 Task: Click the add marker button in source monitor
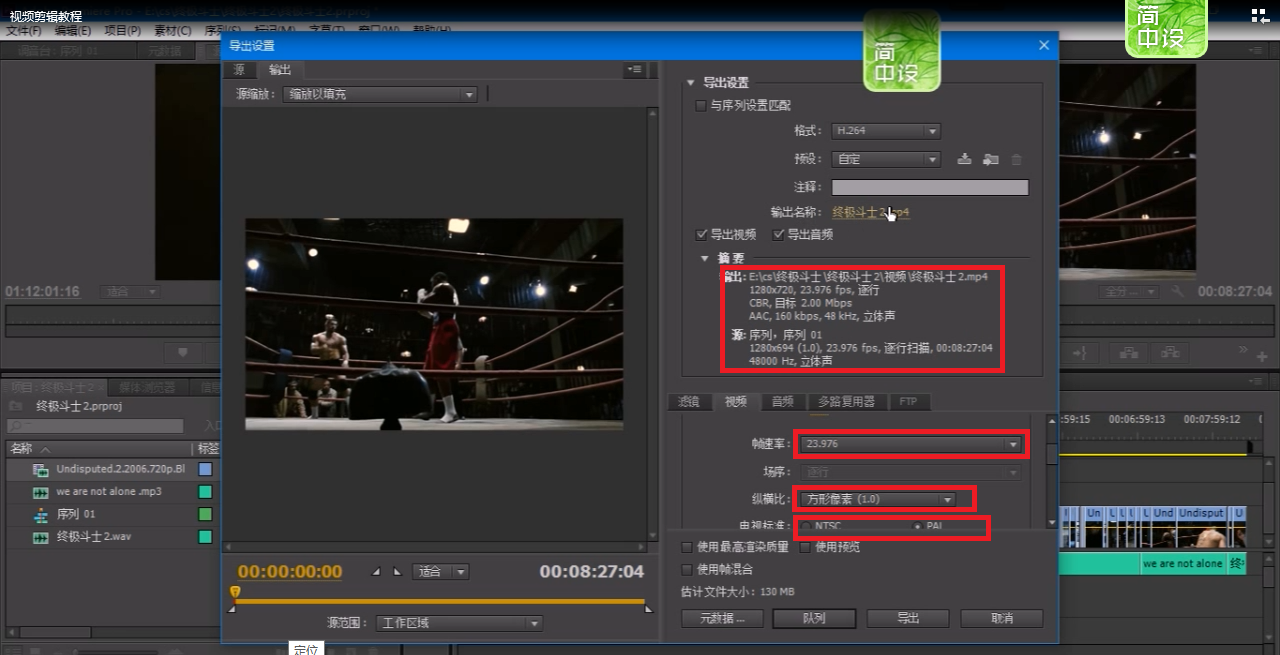pyautogui.click(x=182, y=352)
